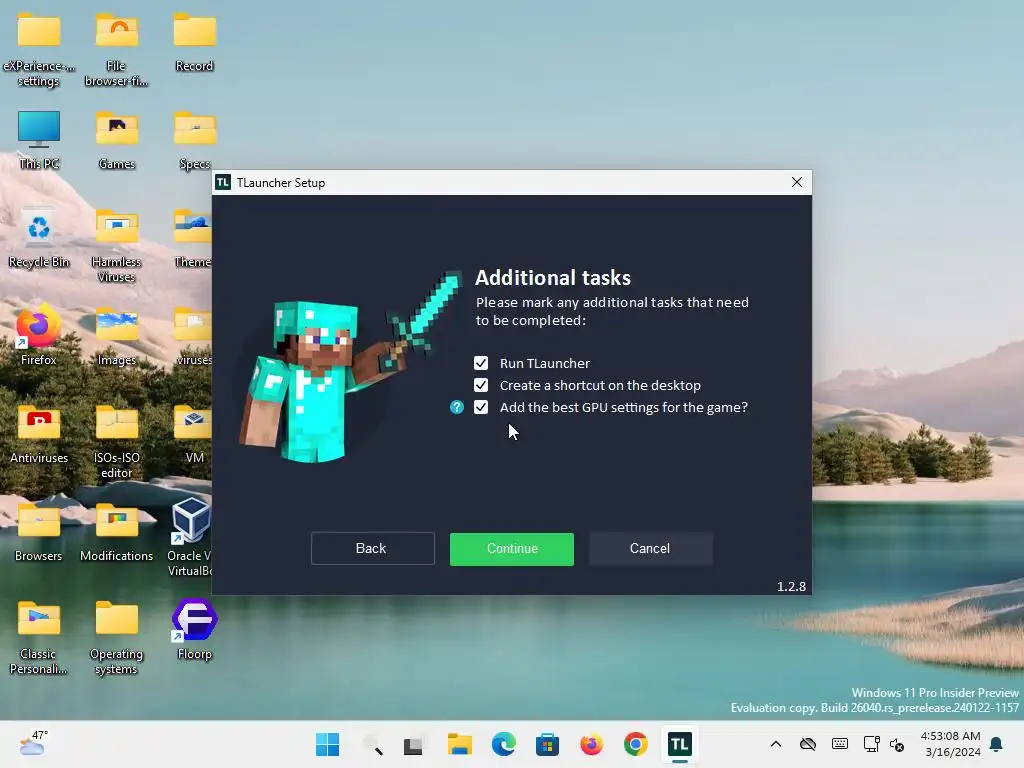1024x768 pixels.
Task: Toggle Create a shortcut on the desktop checkbox
Action: (481, 385)
